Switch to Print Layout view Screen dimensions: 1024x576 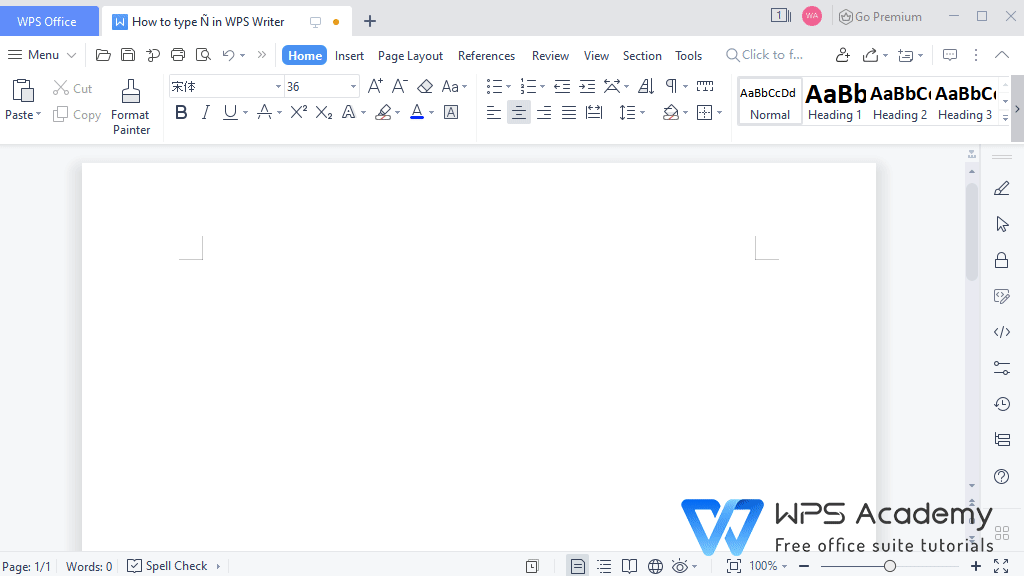(577, 566)
